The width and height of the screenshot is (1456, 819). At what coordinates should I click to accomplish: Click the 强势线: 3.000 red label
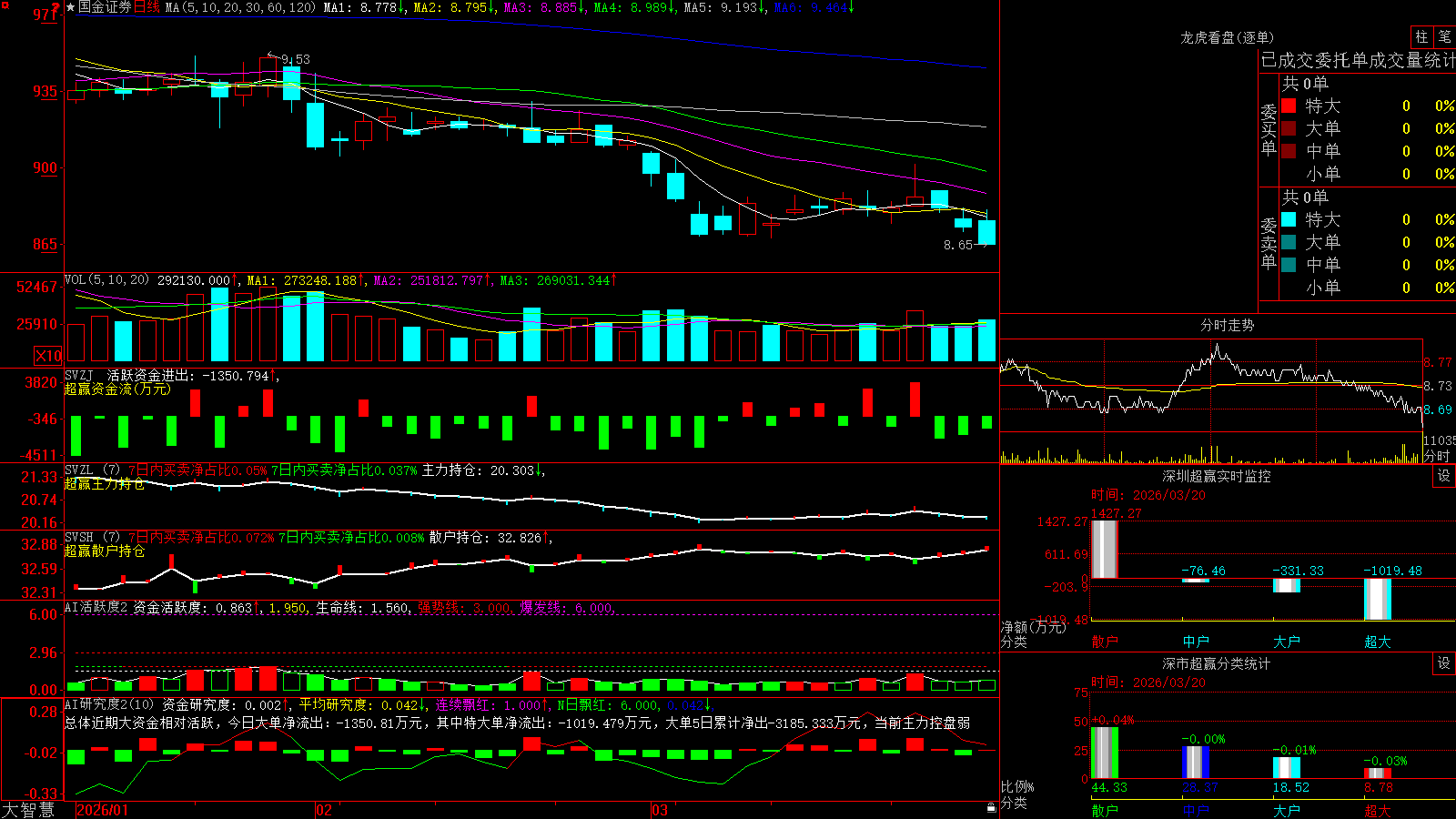465,607
